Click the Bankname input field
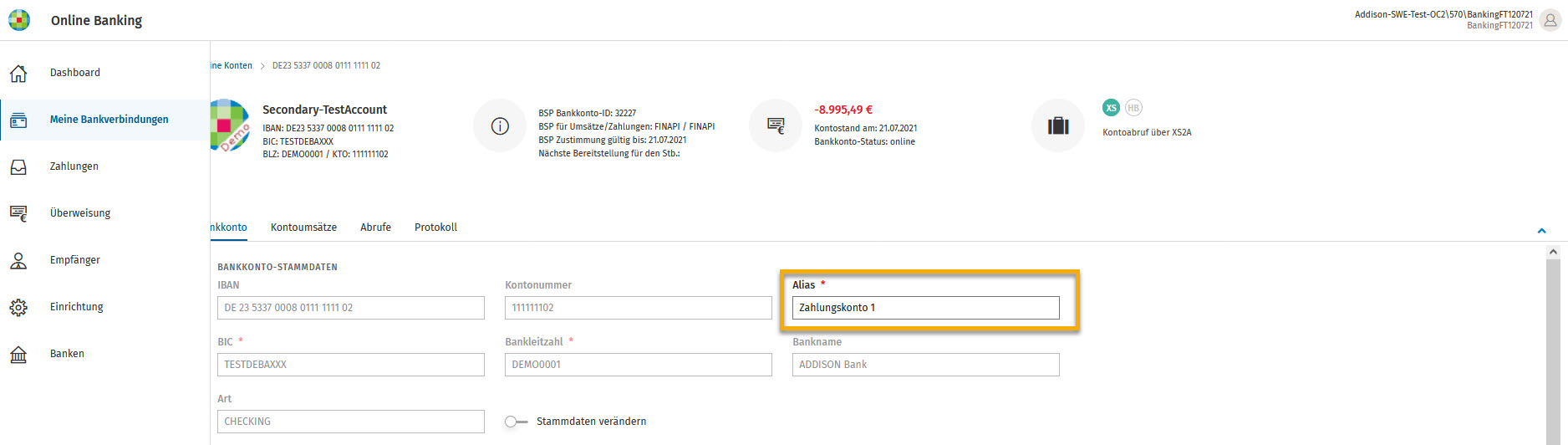 coord(926,365)
